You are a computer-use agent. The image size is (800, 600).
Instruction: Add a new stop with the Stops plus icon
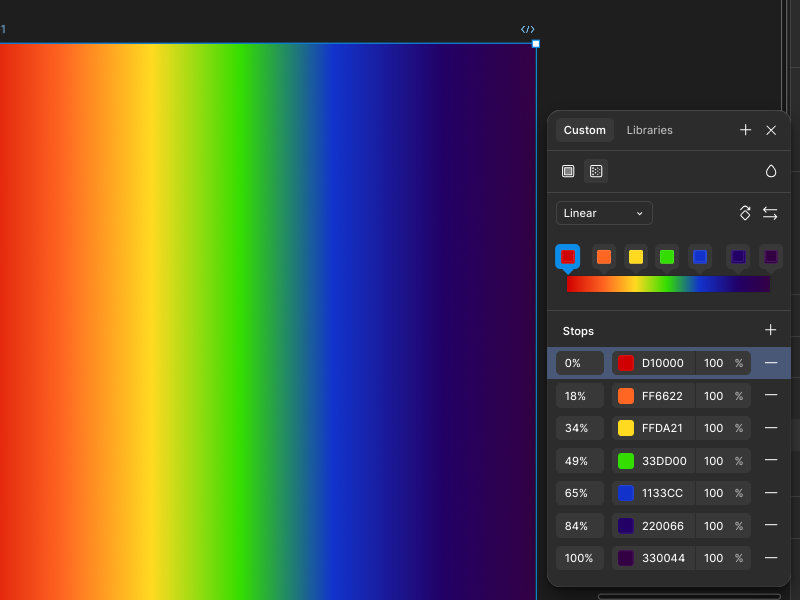coord(770,330)
